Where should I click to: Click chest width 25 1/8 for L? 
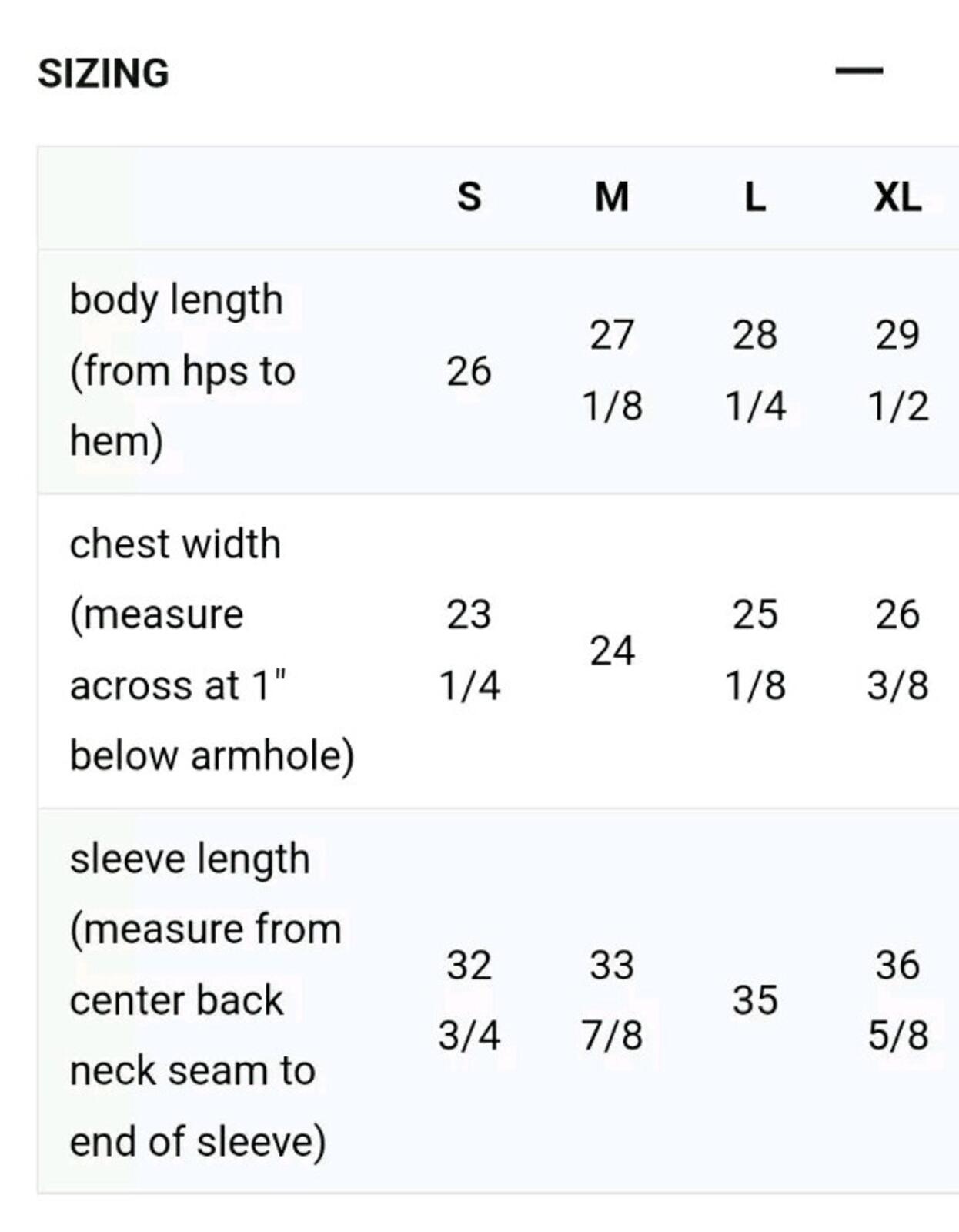click(x=755, y=651)
